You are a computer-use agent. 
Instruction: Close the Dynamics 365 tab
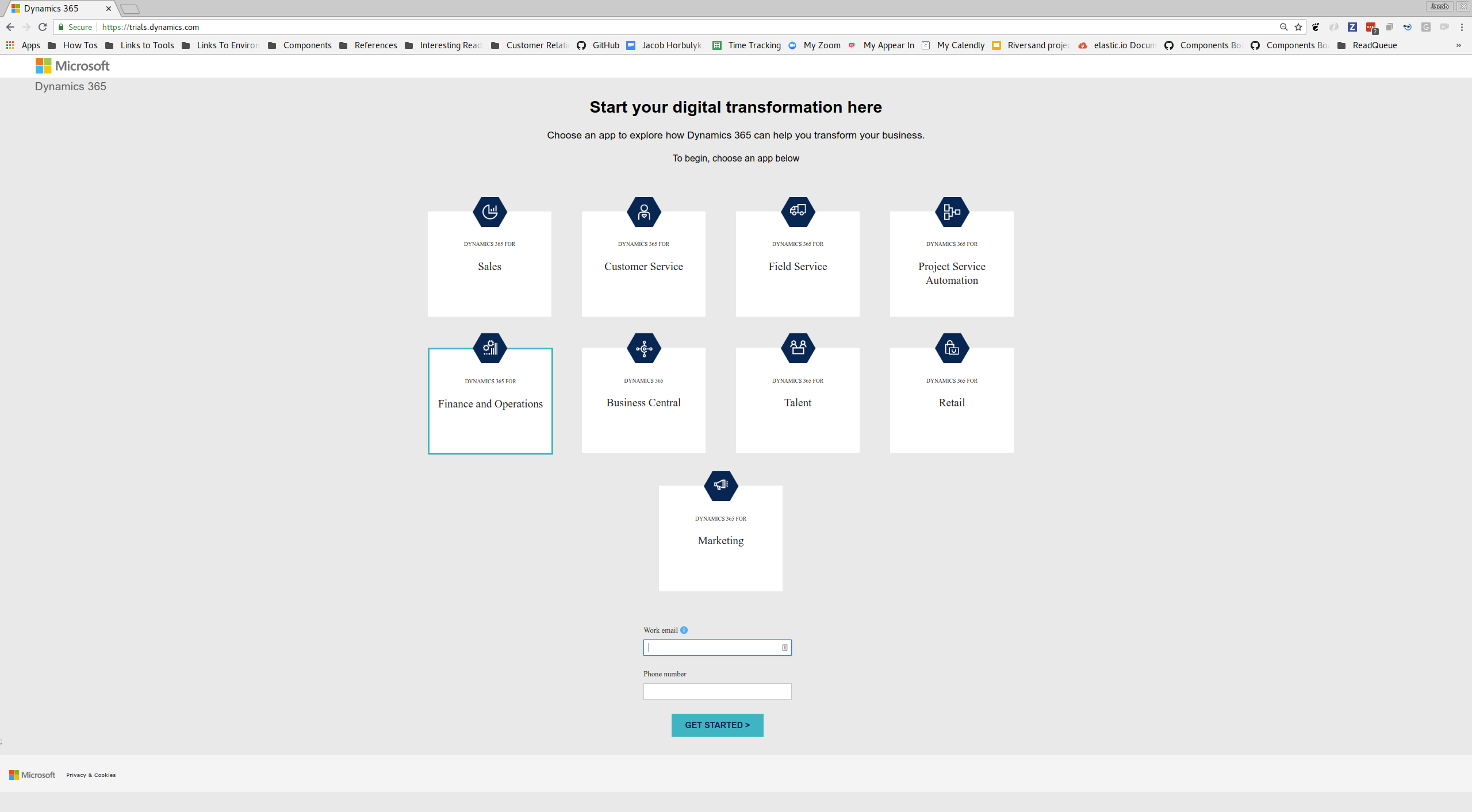pyautogui.click(x=109, y=9)
